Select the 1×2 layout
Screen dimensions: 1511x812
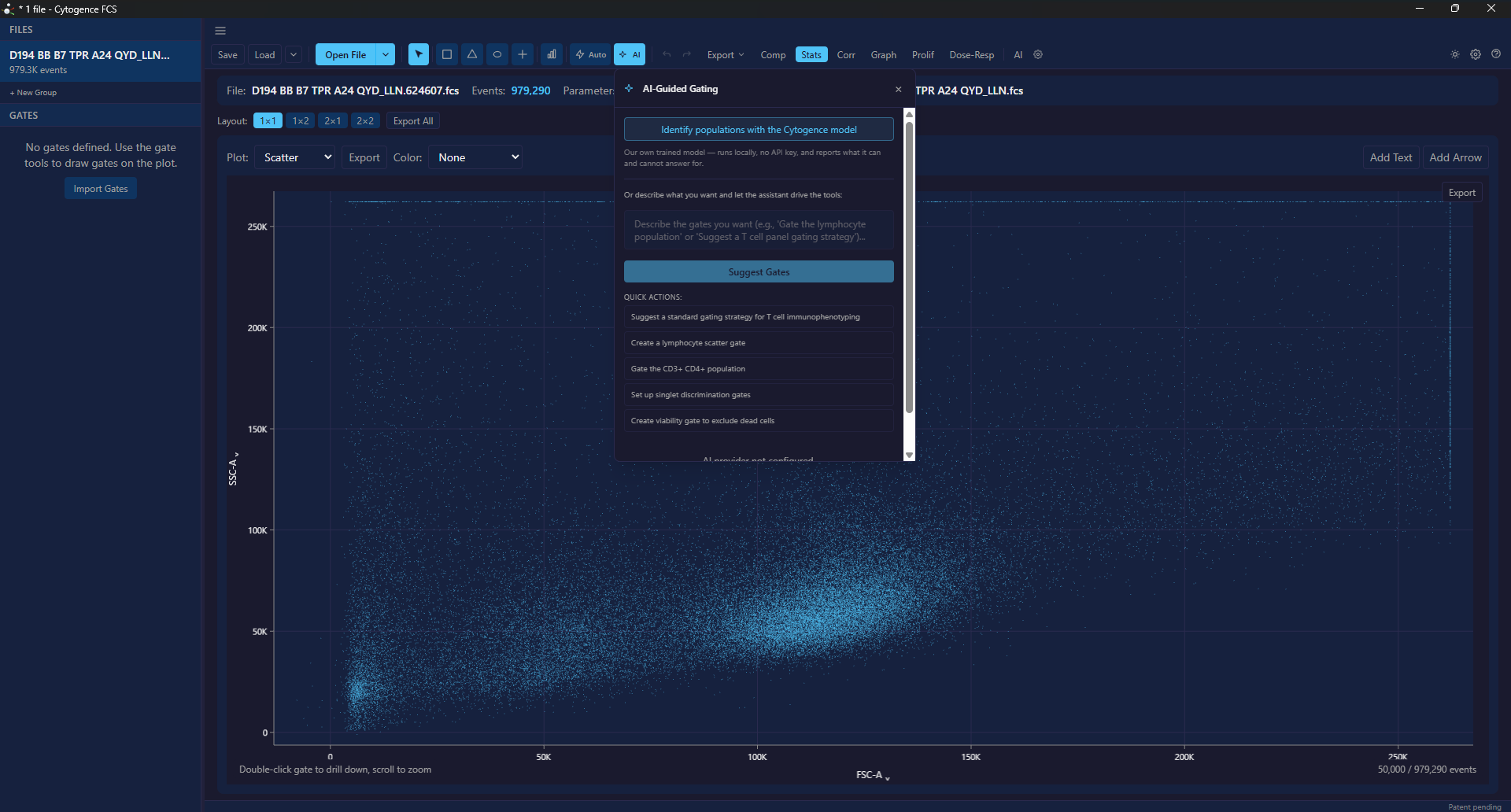coord(301,120)
